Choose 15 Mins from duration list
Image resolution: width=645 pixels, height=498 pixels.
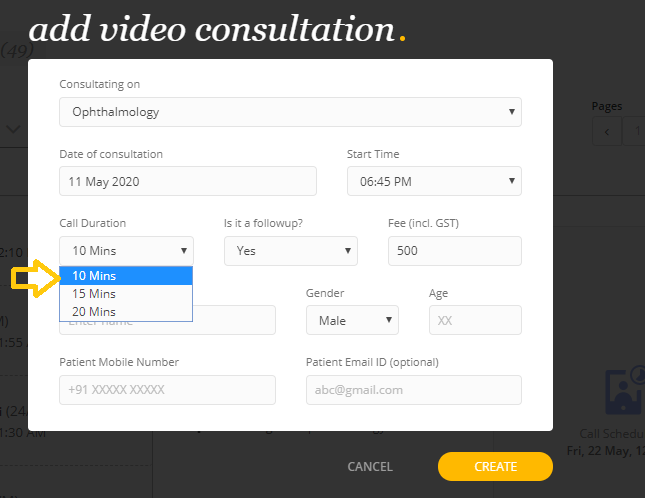pyautogui.click(x=126, y=294)
